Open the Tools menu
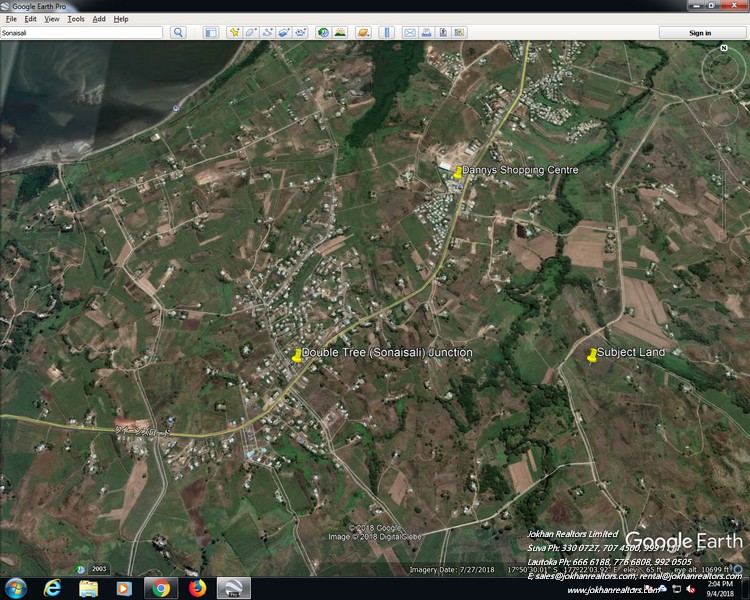The image size is (750, 600). (76, 19)
